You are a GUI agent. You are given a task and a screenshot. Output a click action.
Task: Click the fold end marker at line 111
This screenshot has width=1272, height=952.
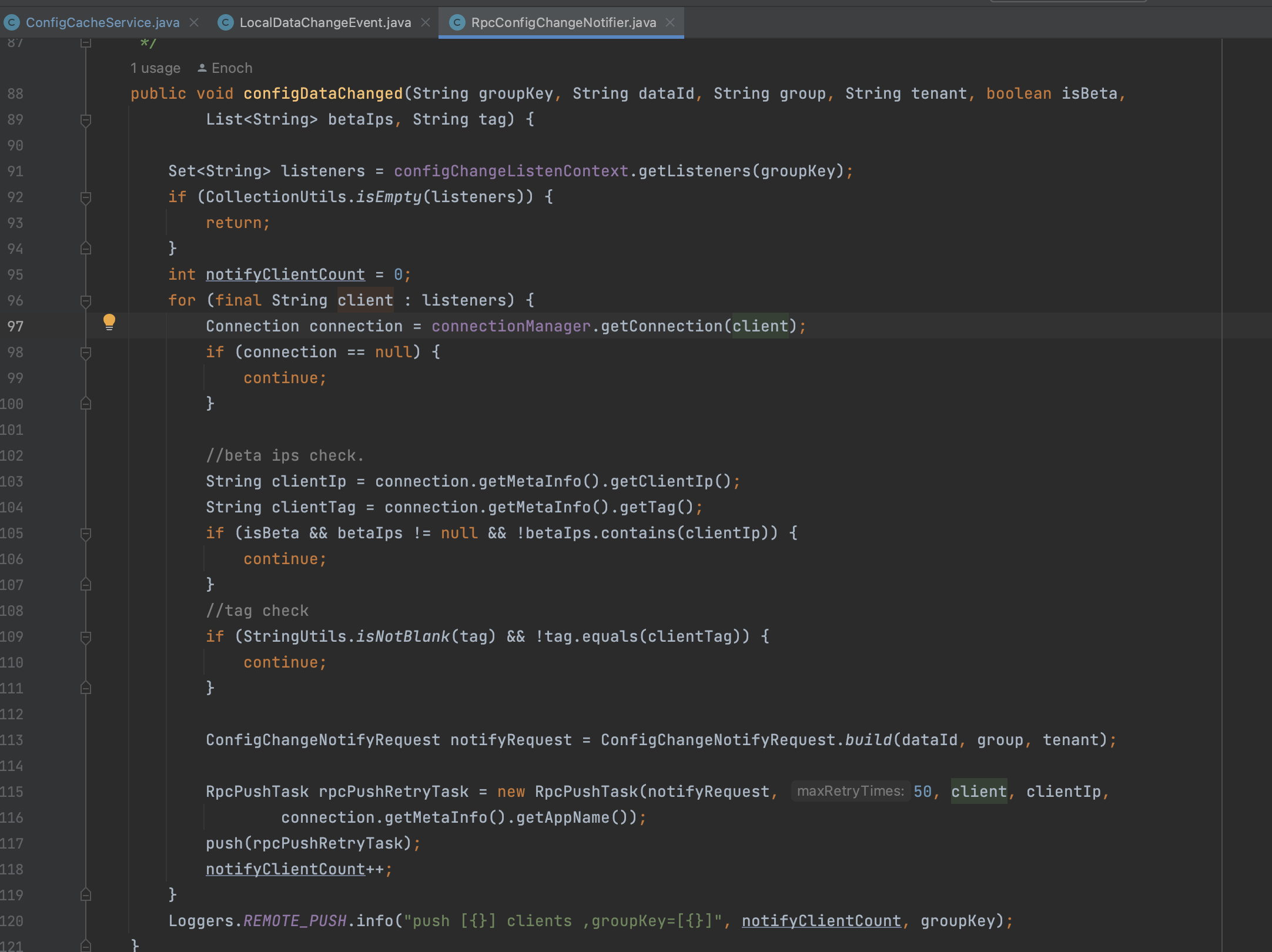click(86, 688)
